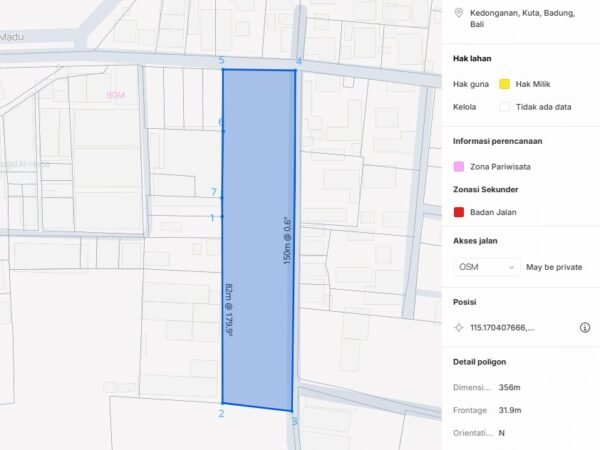Click vertex 1 on the polygon edge
The image size is (600, 450).
[222, 217]
